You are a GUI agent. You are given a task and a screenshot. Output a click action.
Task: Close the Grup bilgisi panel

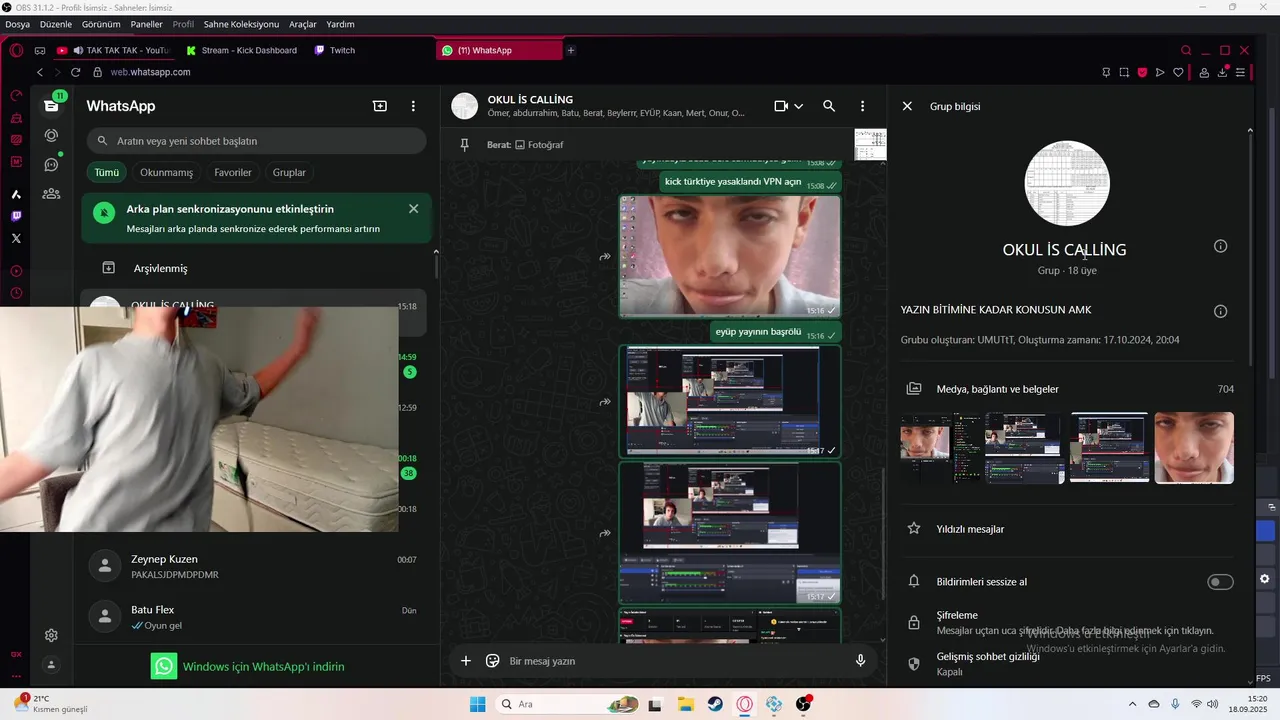point(907,106)
